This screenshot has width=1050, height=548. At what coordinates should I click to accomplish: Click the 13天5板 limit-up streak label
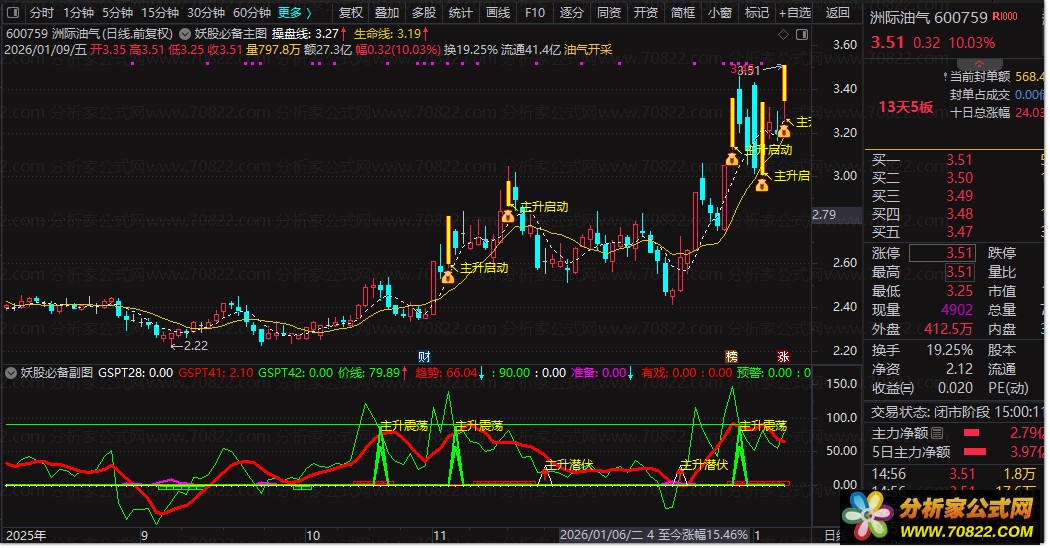click(905, 107)
